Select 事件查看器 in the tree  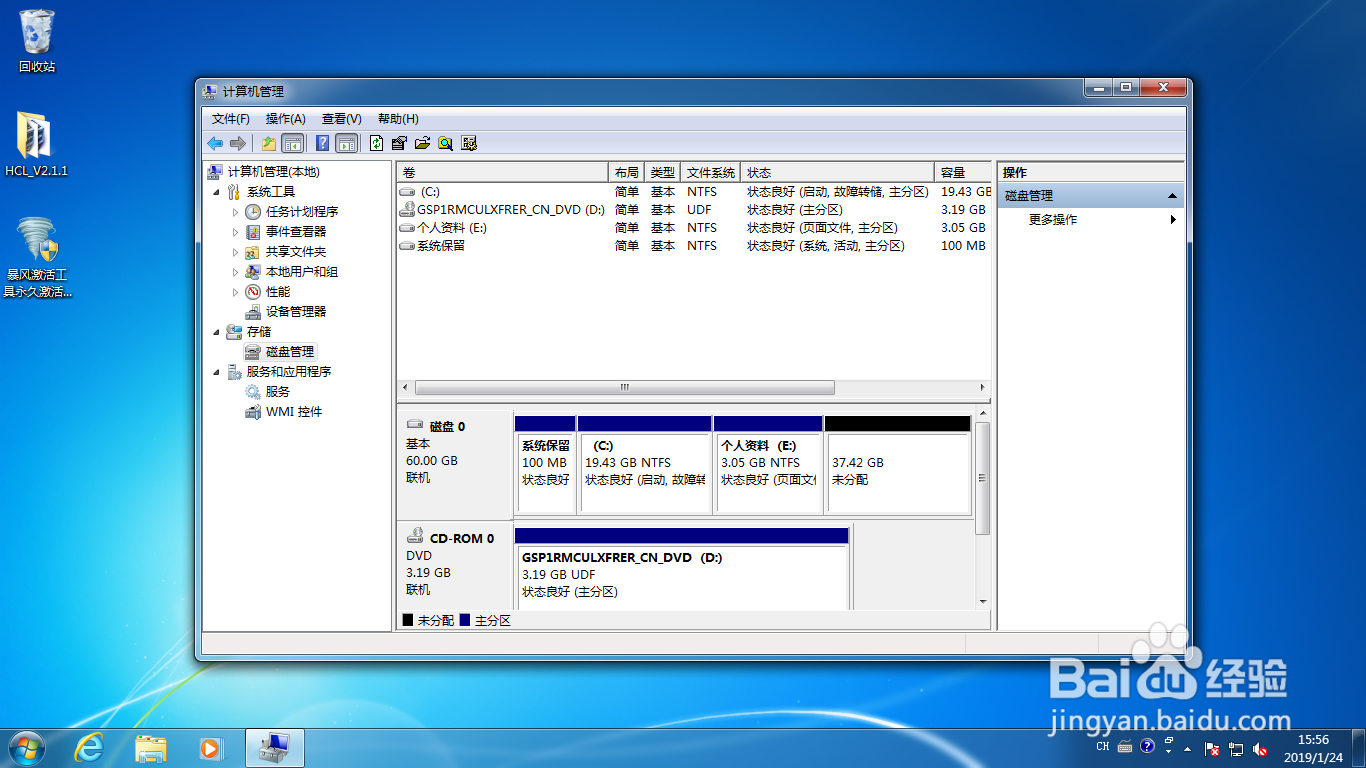click(296, 232)
